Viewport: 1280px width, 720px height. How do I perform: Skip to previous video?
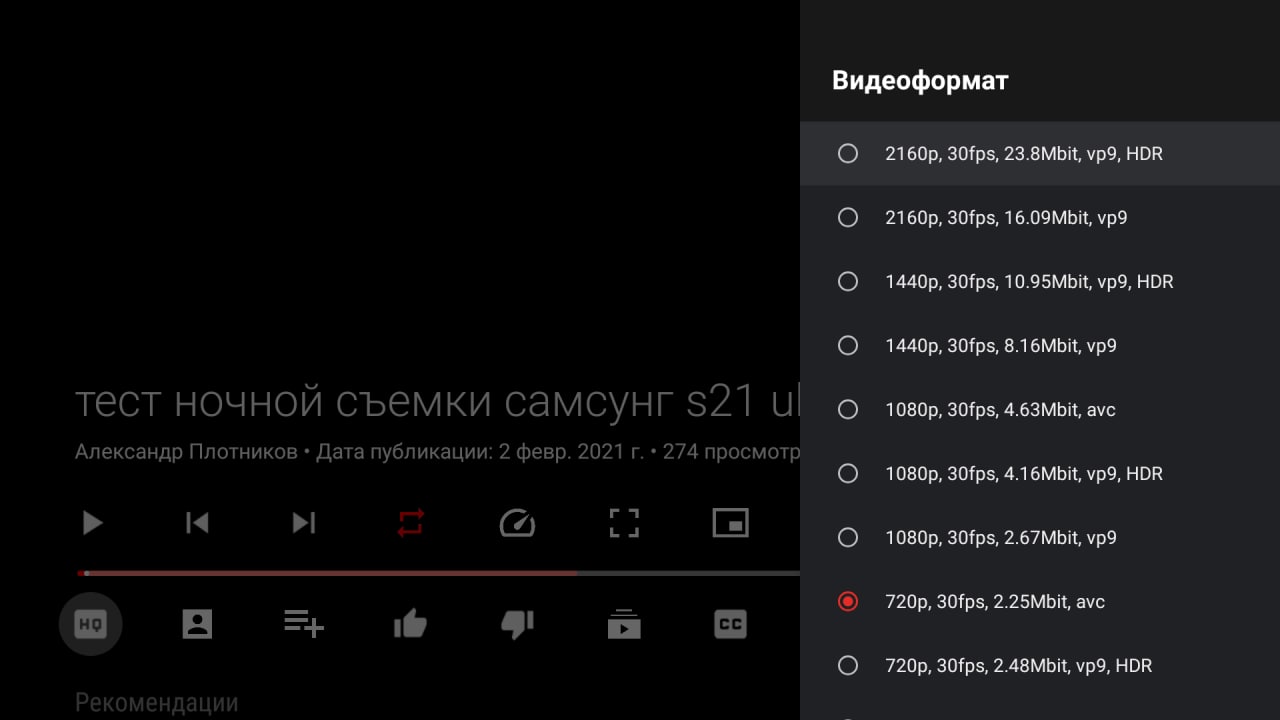[197, 523]
